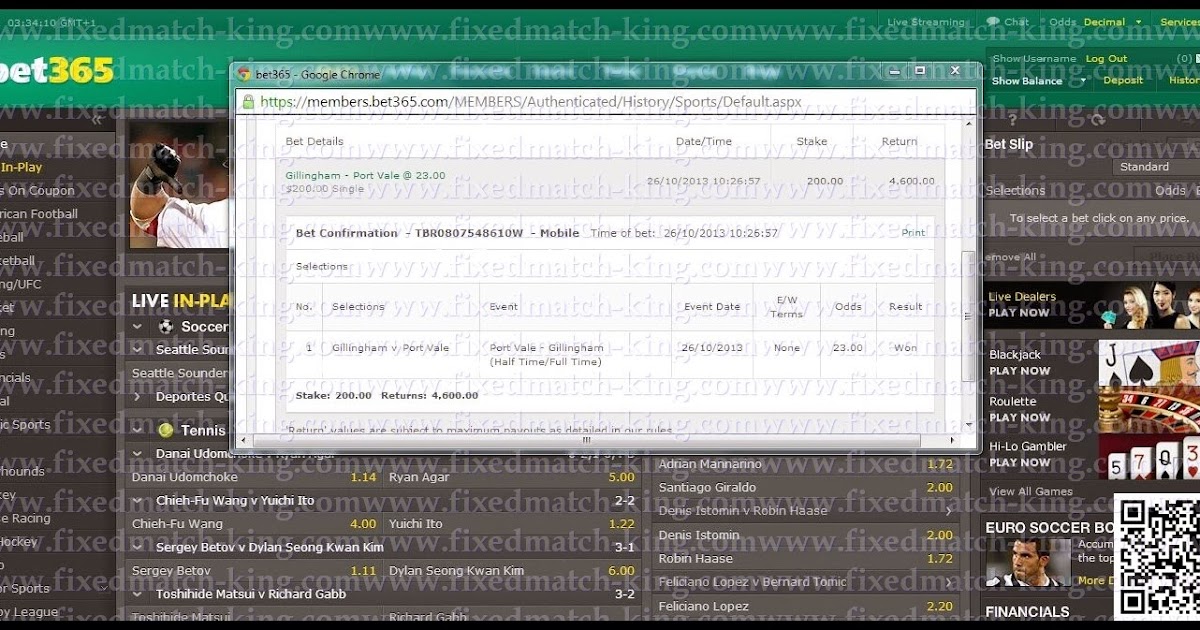Click the Tennis ball icon in the live list
This screenshot has height=630, width=1200.
point(166,430)
